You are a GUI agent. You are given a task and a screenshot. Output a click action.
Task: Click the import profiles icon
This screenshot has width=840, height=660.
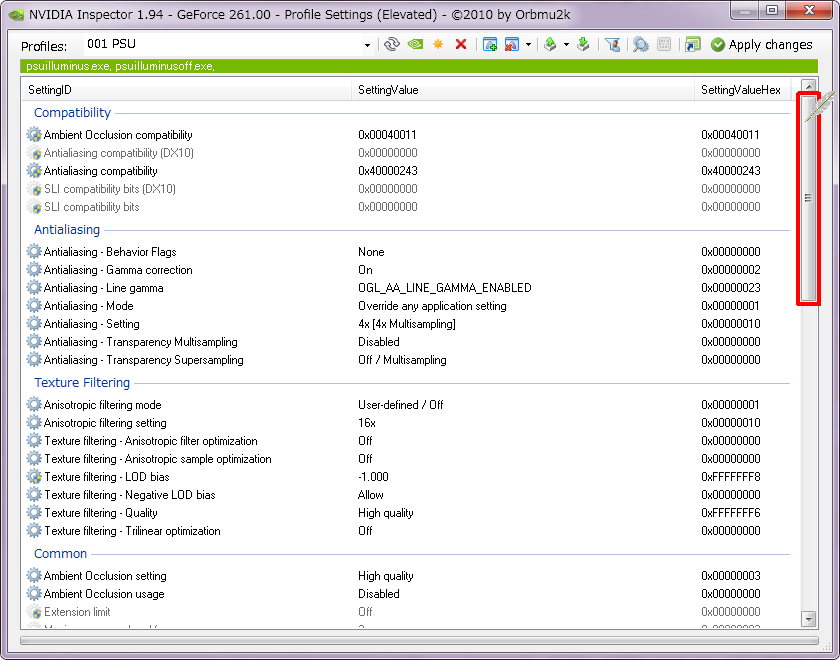(x=583, y=44)
